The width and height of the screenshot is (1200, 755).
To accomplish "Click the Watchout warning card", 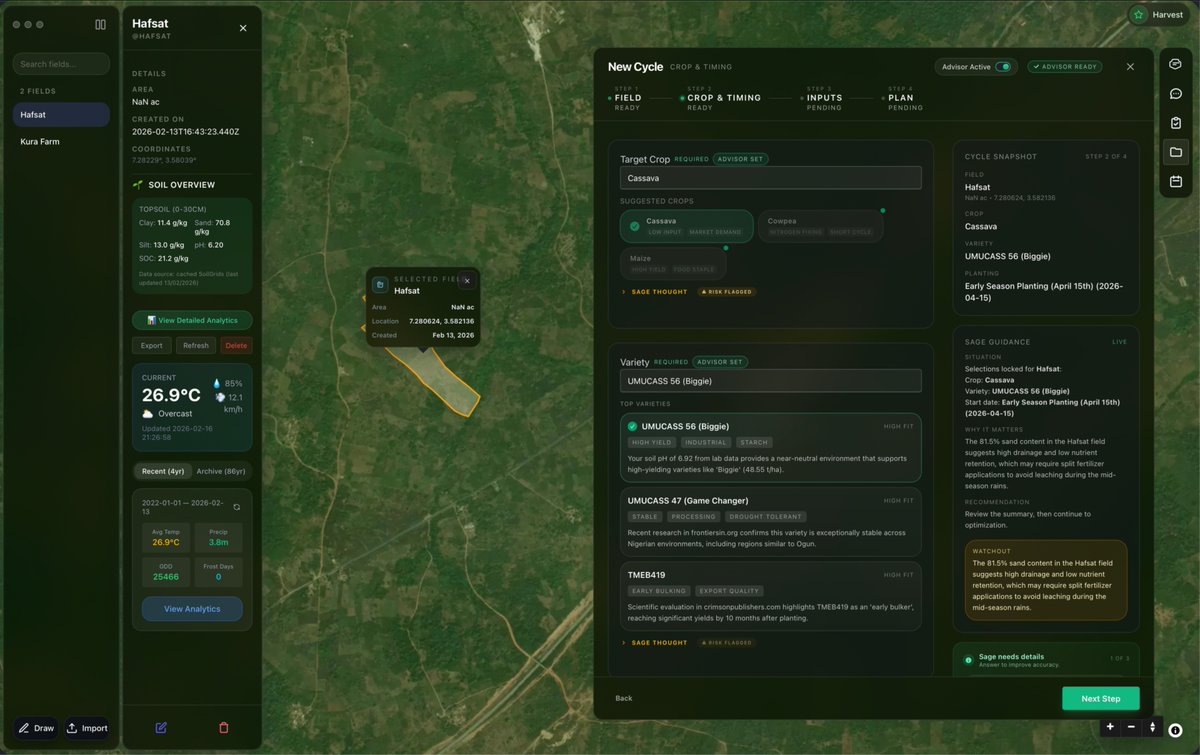I will tap(1046, 580).
